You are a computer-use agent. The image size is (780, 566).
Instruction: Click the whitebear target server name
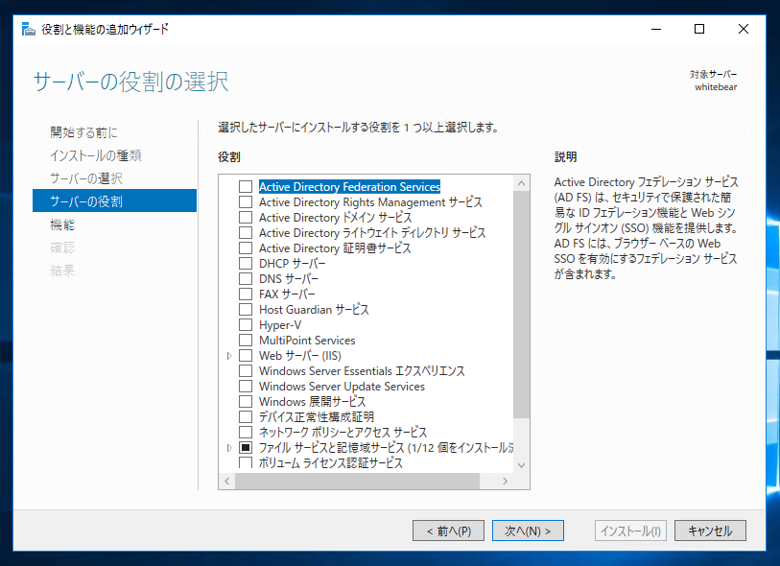point(716,87)
